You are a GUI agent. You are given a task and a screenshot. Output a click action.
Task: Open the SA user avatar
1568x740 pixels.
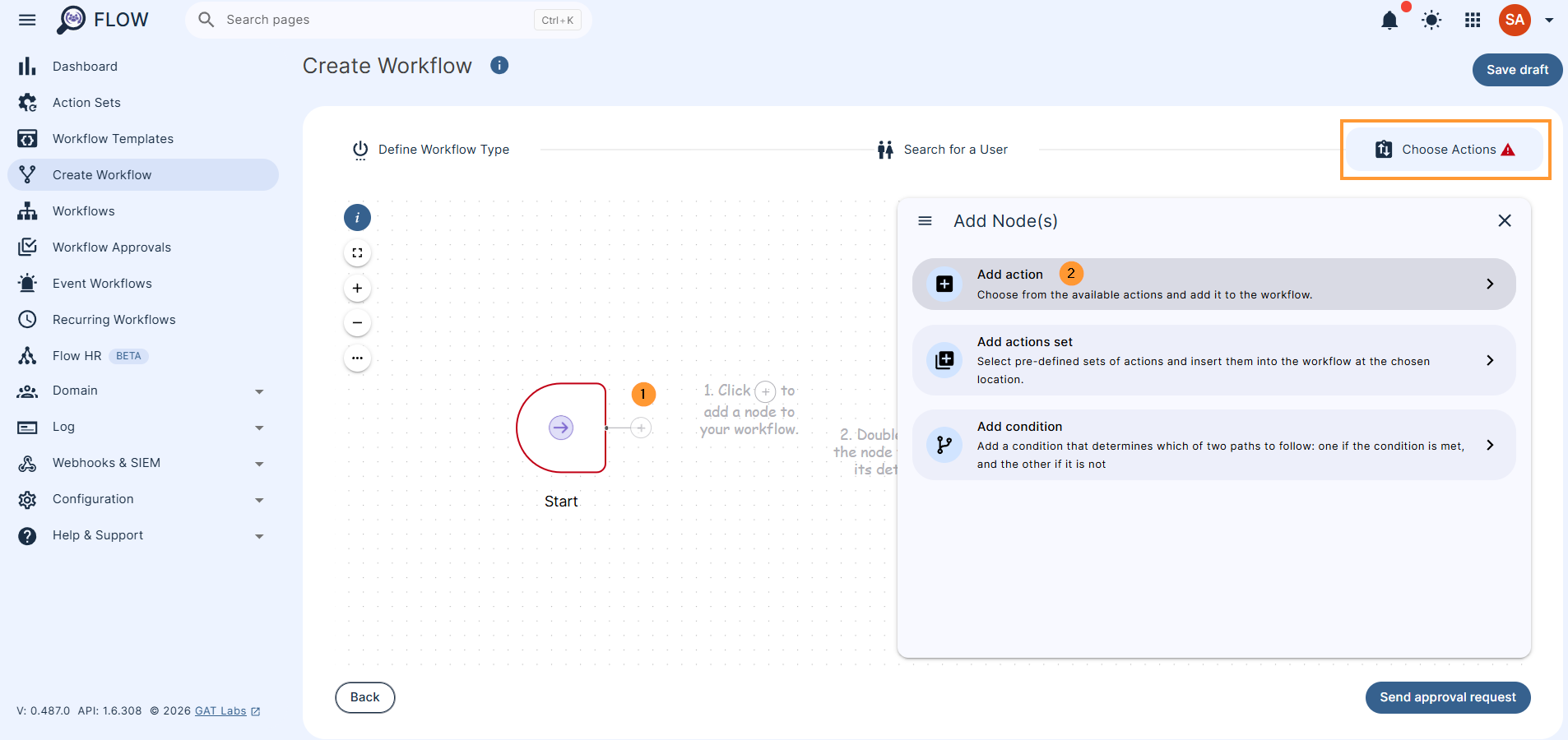(1515, 20)
